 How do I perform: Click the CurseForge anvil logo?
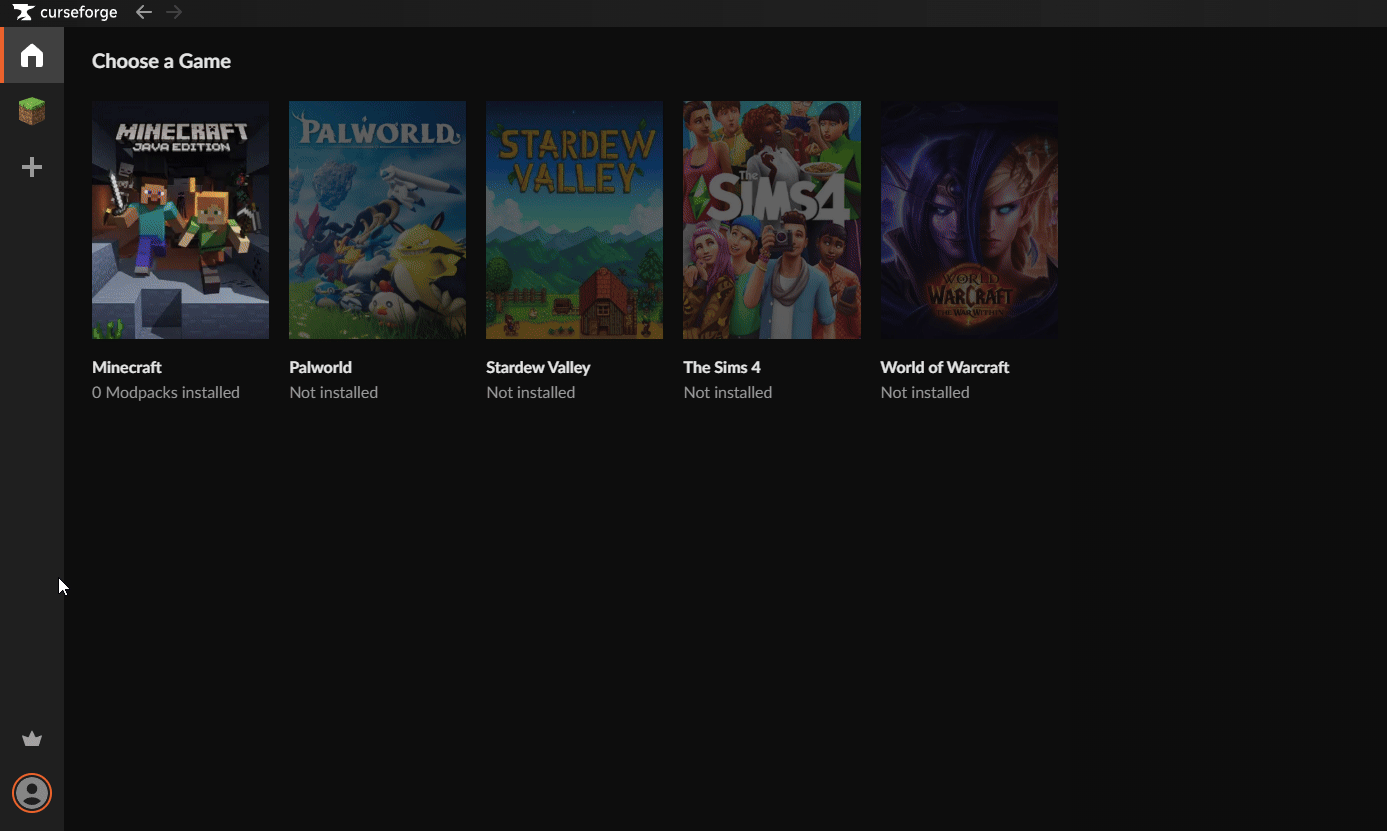click(23, 13)
